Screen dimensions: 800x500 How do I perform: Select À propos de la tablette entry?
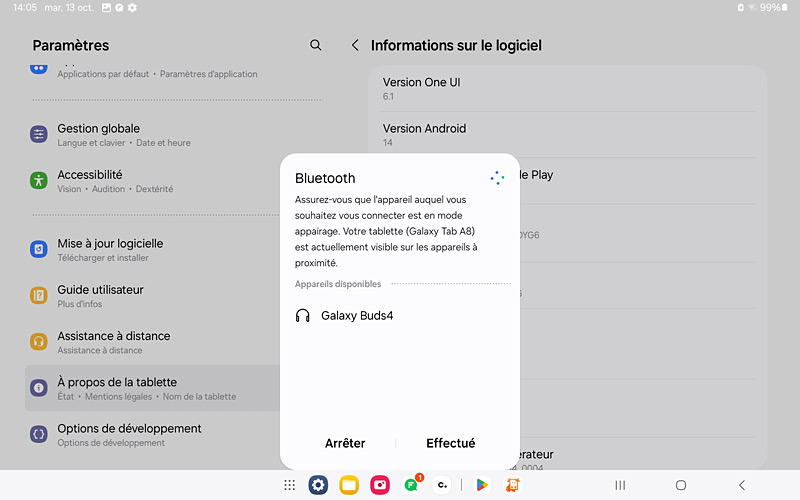click(x=153, y=388)
